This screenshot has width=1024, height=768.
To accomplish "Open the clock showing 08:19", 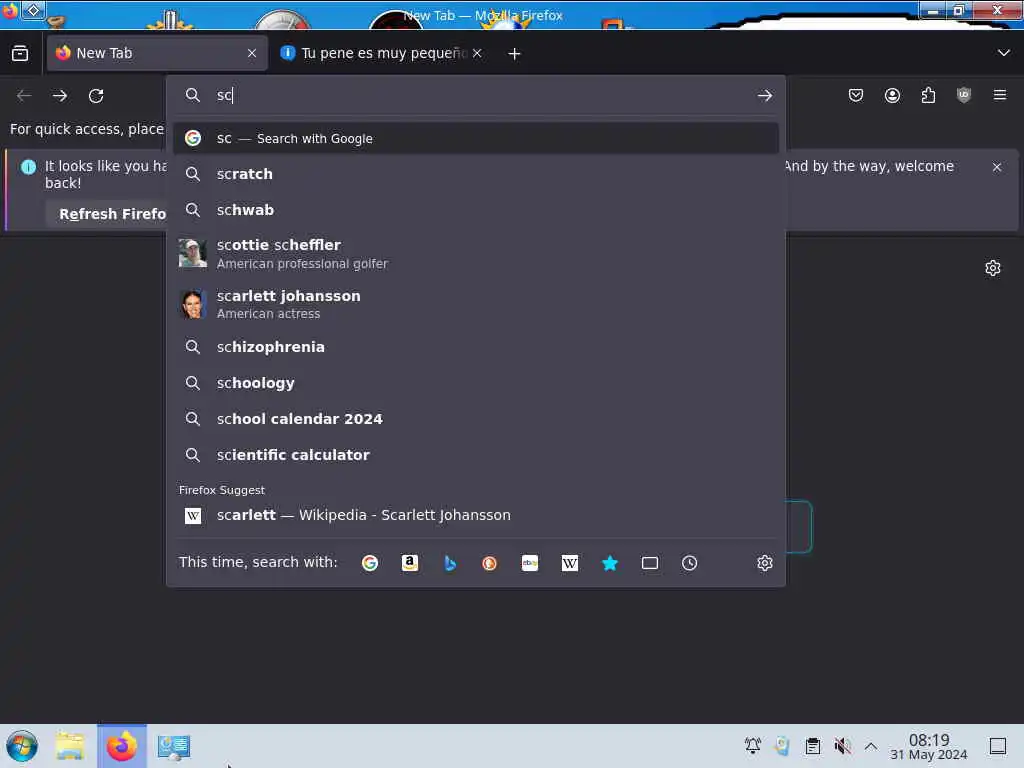I will tap(929, 746).
